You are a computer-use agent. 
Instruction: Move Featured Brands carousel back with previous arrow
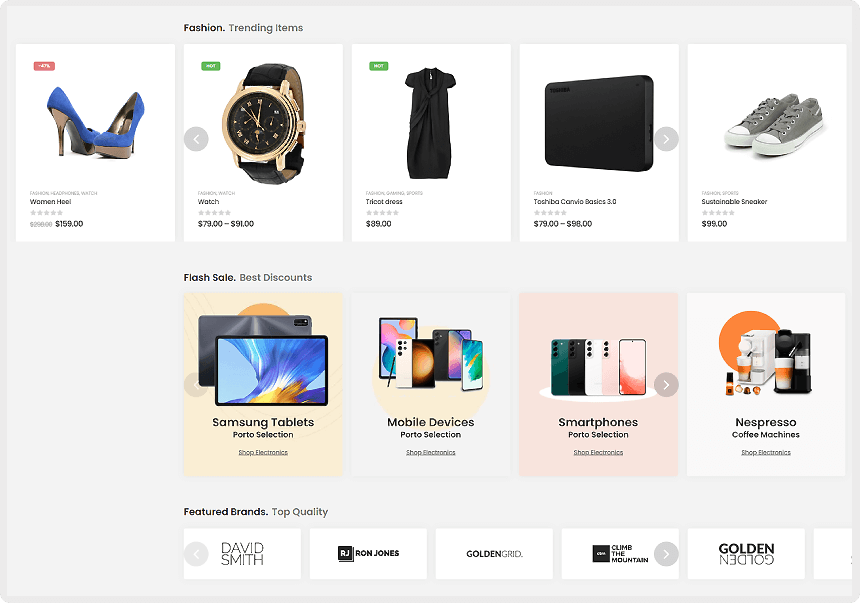pos(196,554)
